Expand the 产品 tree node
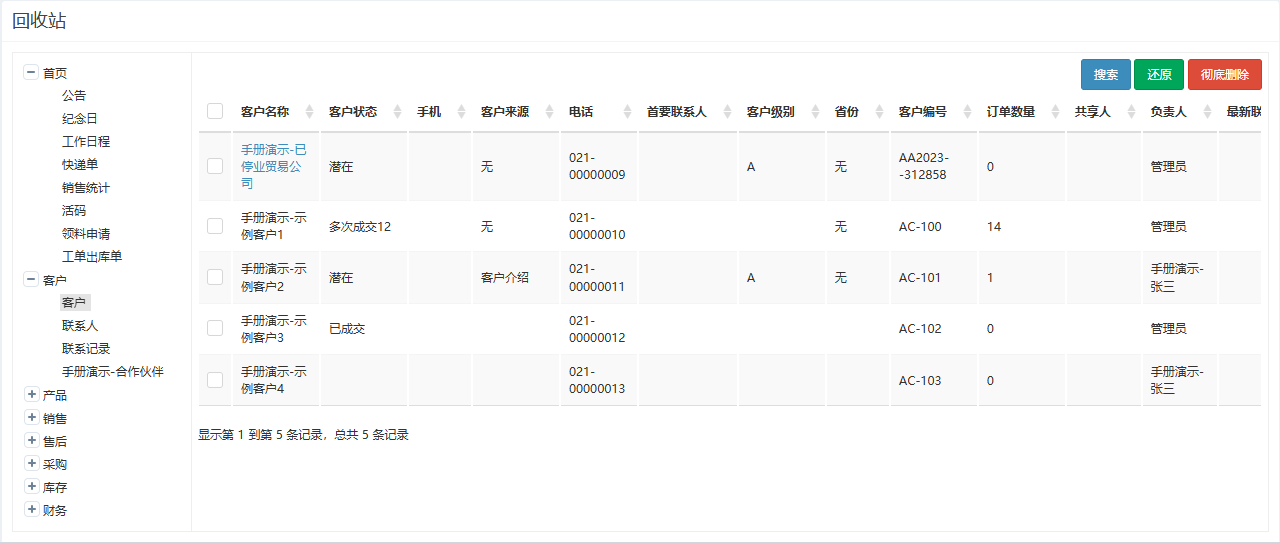This screenshot has width=1280, height=543. tap(31, 395)
